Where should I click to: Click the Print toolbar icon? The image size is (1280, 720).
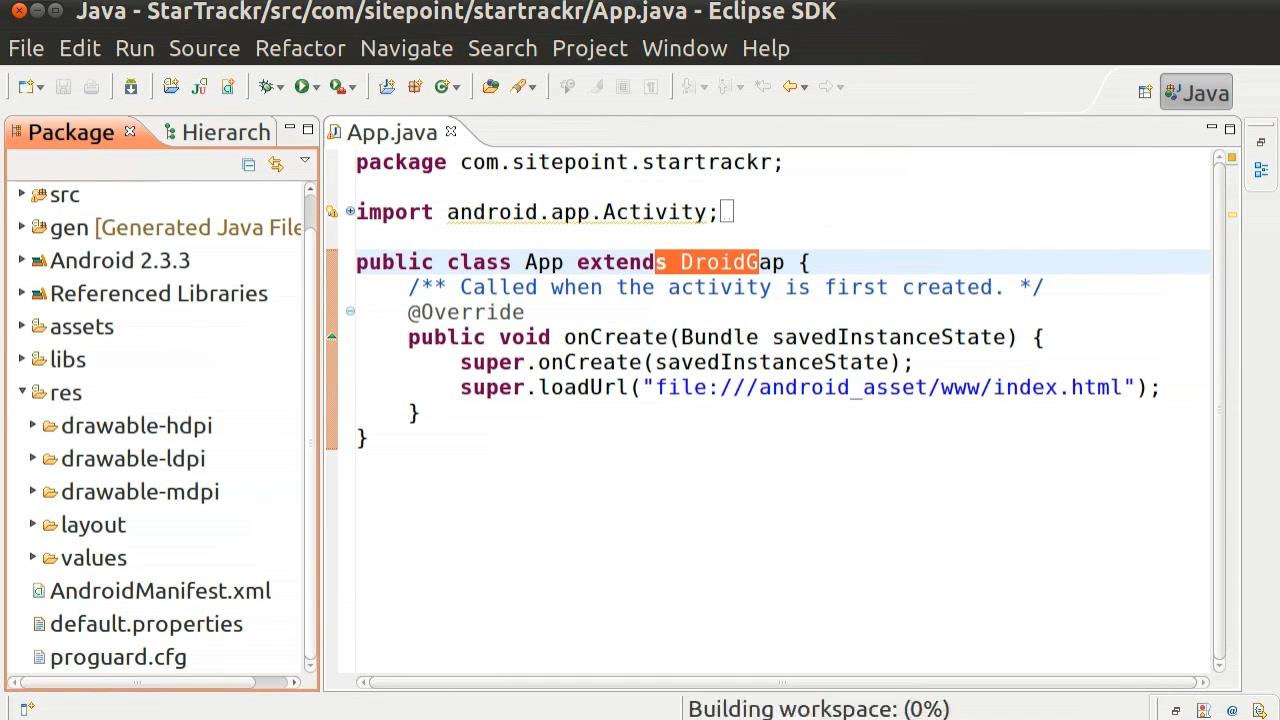(91, 87)
